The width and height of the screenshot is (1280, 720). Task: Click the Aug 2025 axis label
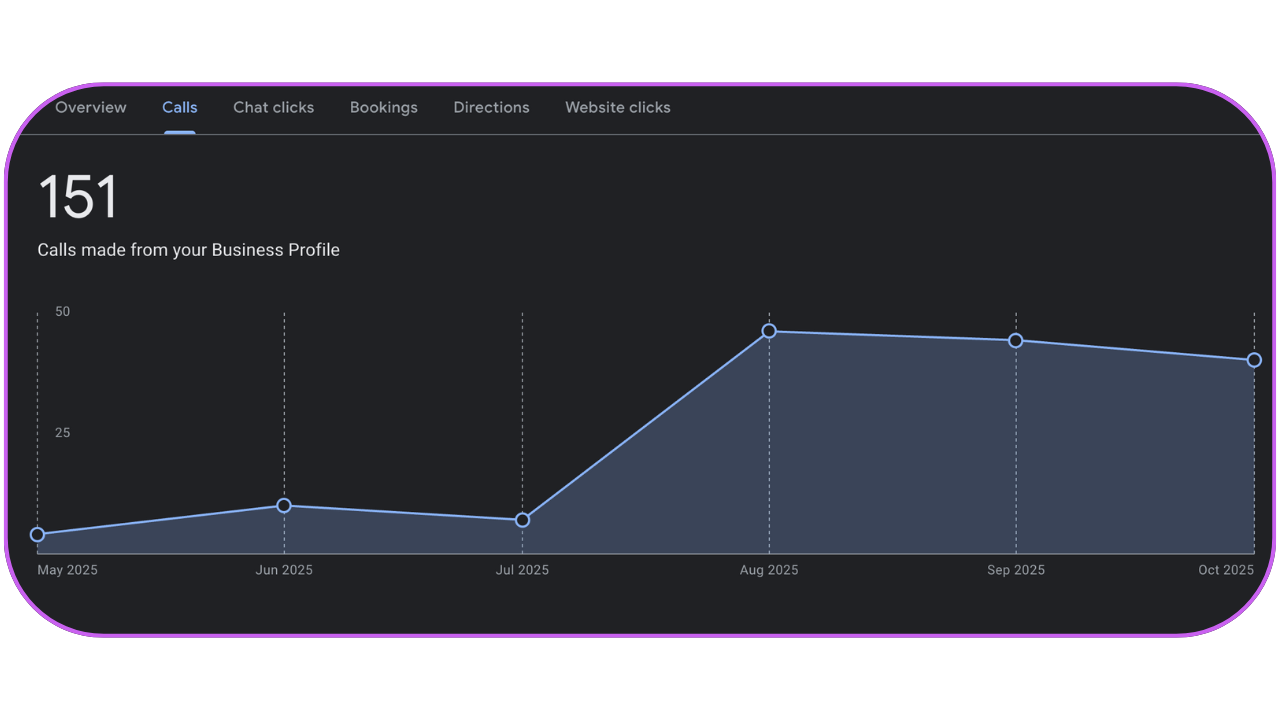pyautogui.click(x=769, y=570)
